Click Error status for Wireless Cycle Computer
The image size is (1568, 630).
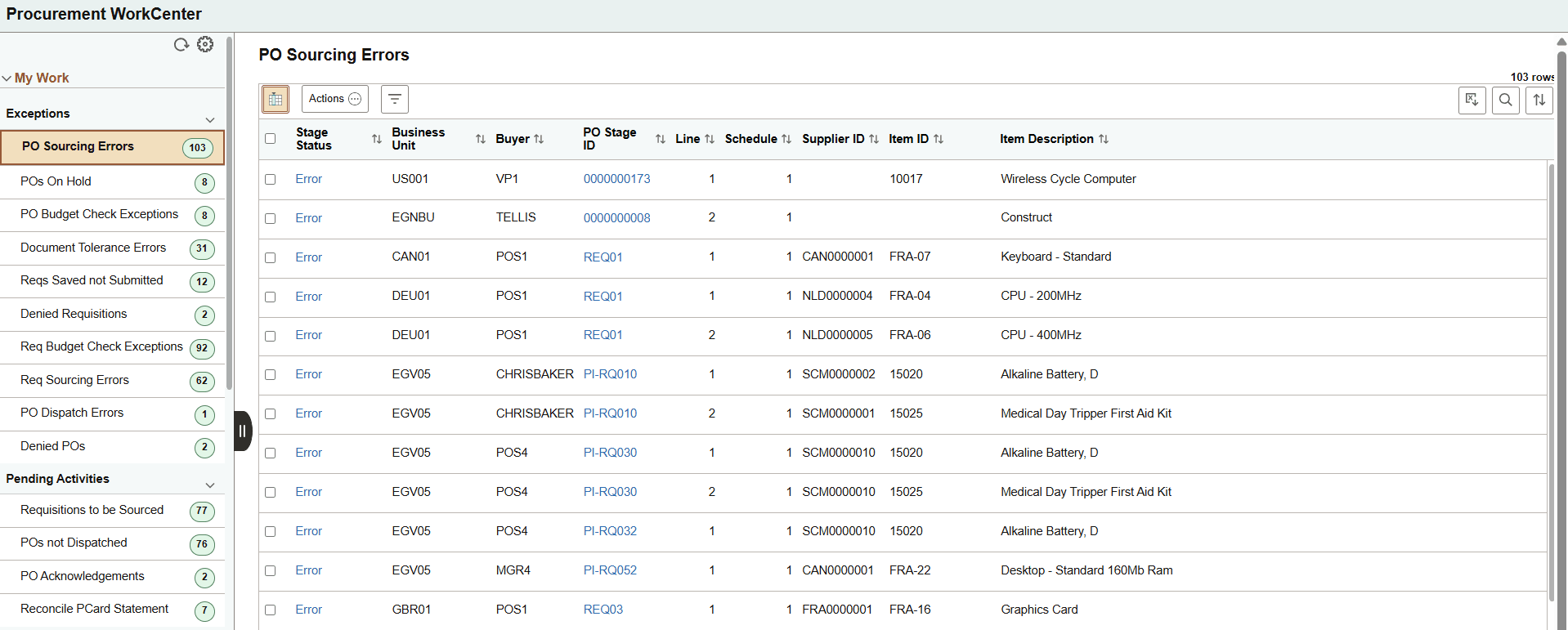(x=308, y=179)
